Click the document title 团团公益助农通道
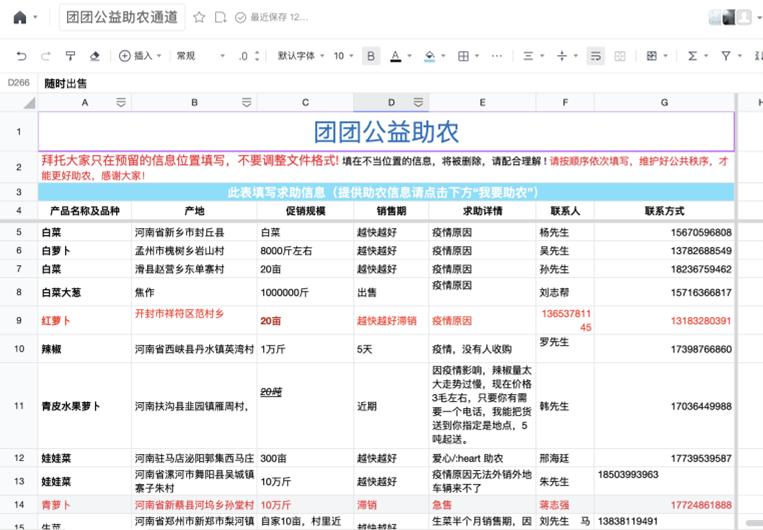This screenshot has height=530, width=763. coord(122,17)
